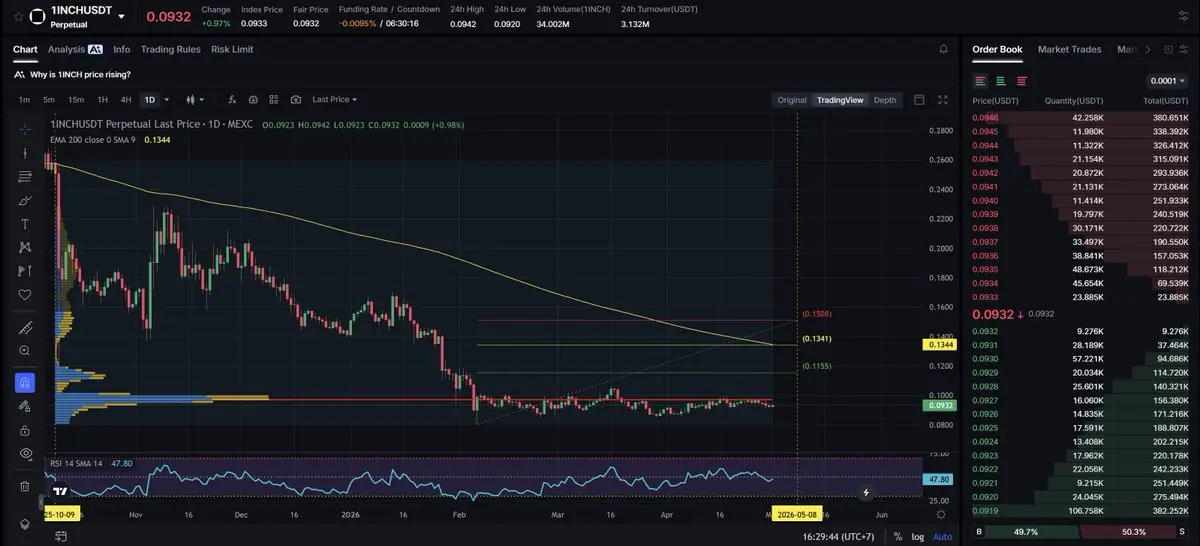This screenshot has width=1200, height=546.
Task: Toggle the chart panel layout icon
Action: pos(919,100)
